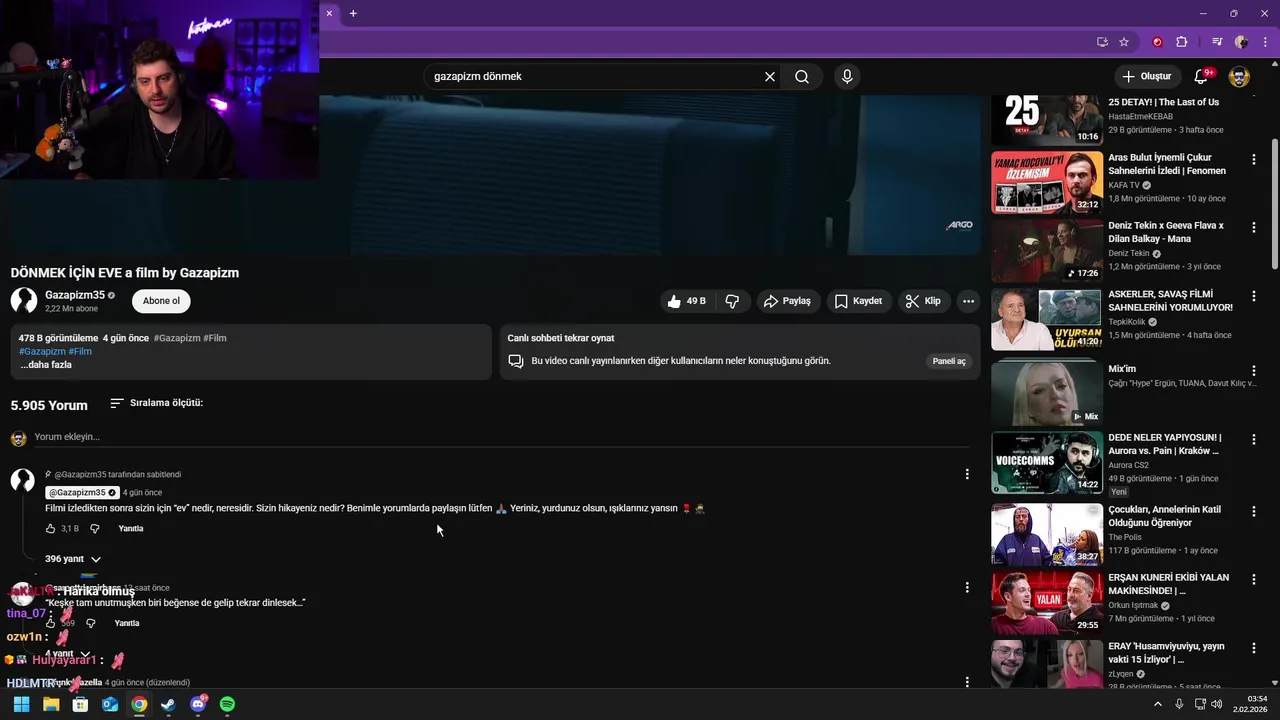The height and width of the screenshot is (720, 1280).
Task: Clear search text with the X icon
Action: pos(770,77)
